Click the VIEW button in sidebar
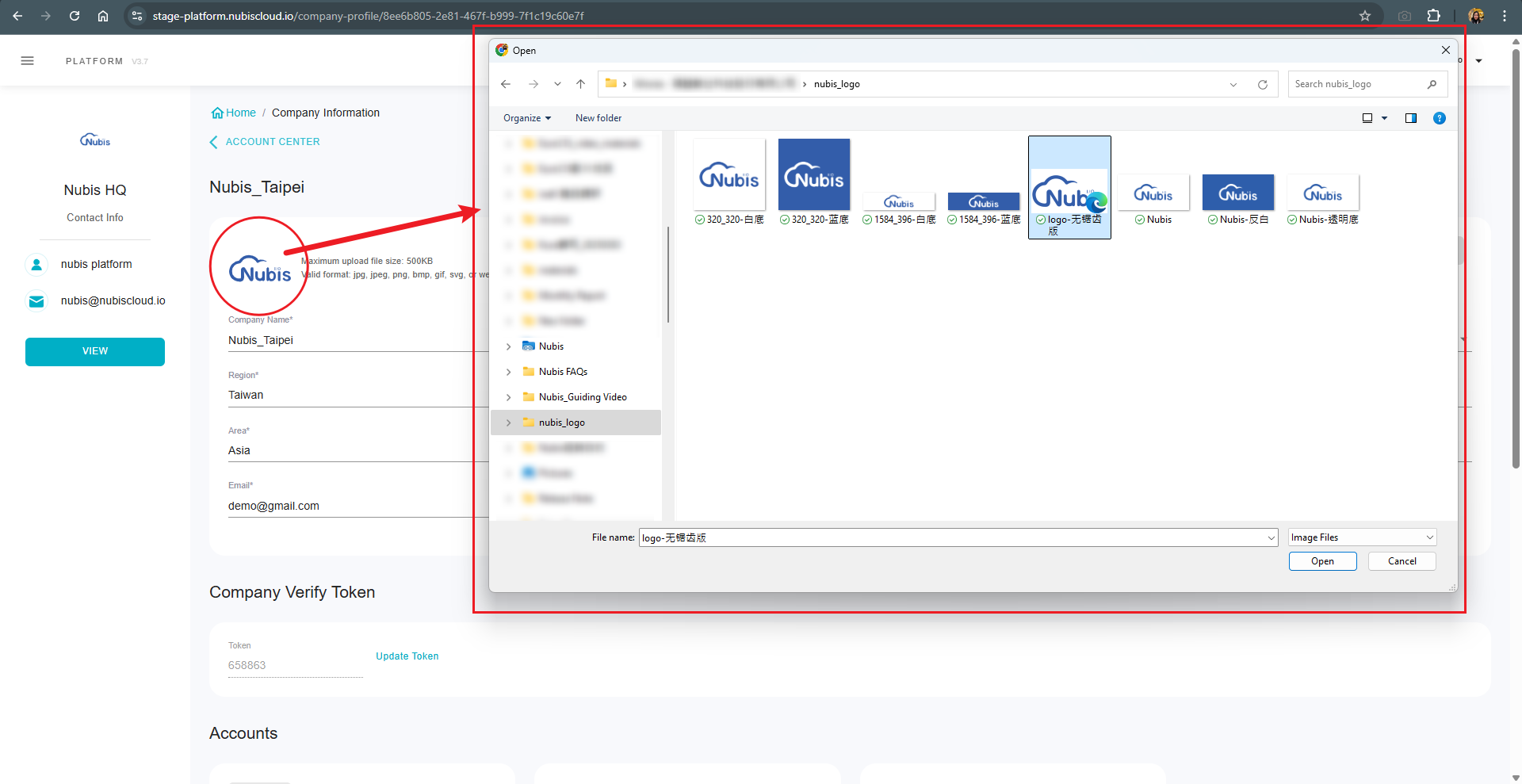This screenshot has height=784, width=1522. coord(95,352)
